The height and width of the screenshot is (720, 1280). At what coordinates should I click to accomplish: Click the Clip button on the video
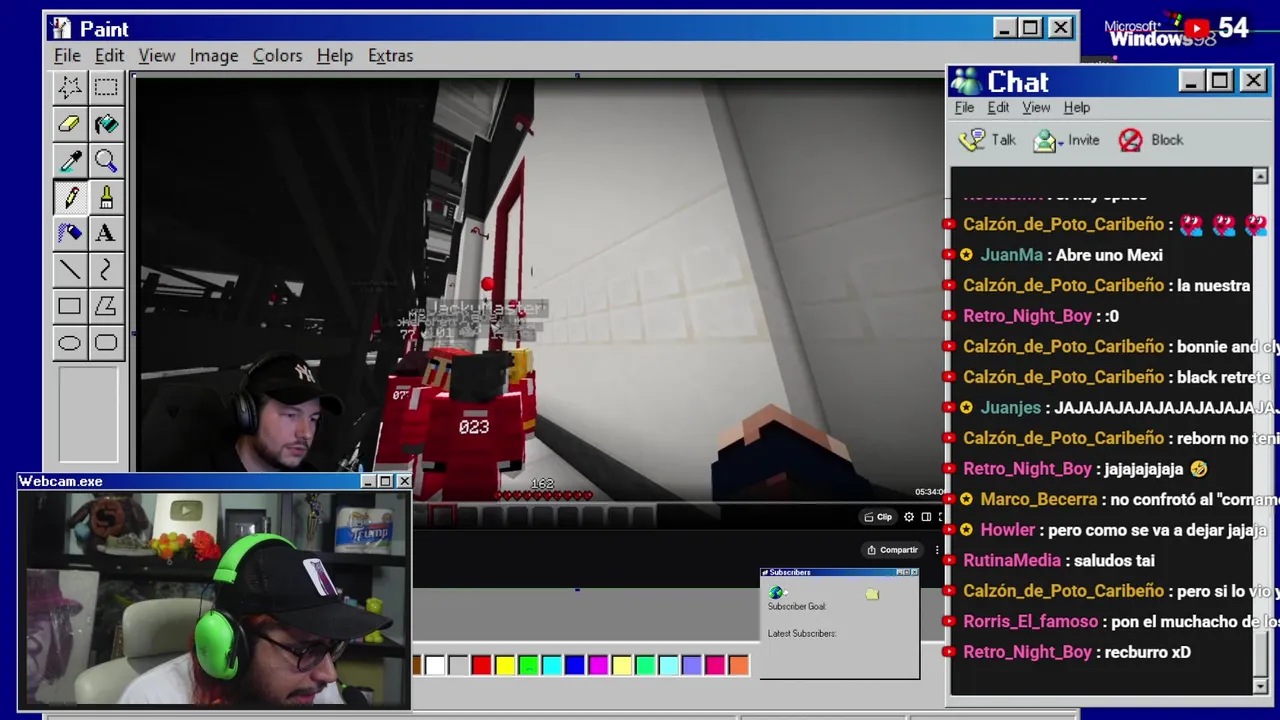878,517
